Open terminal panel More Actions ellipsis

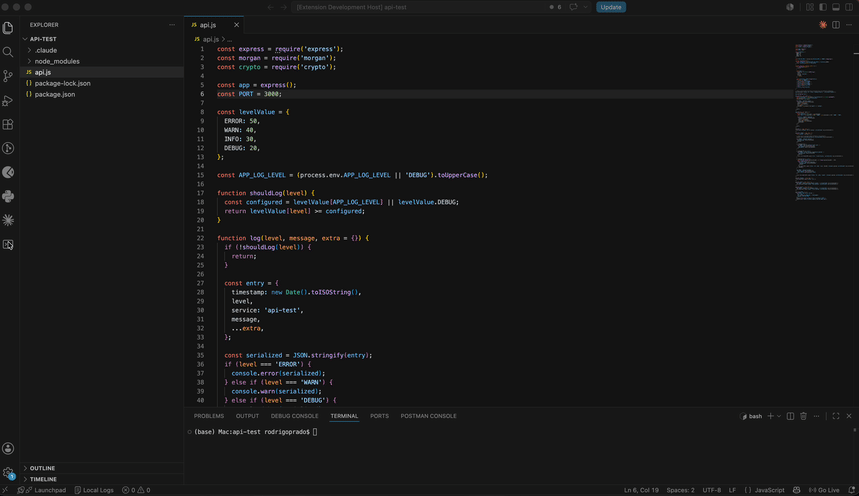[x=817, y=416]
